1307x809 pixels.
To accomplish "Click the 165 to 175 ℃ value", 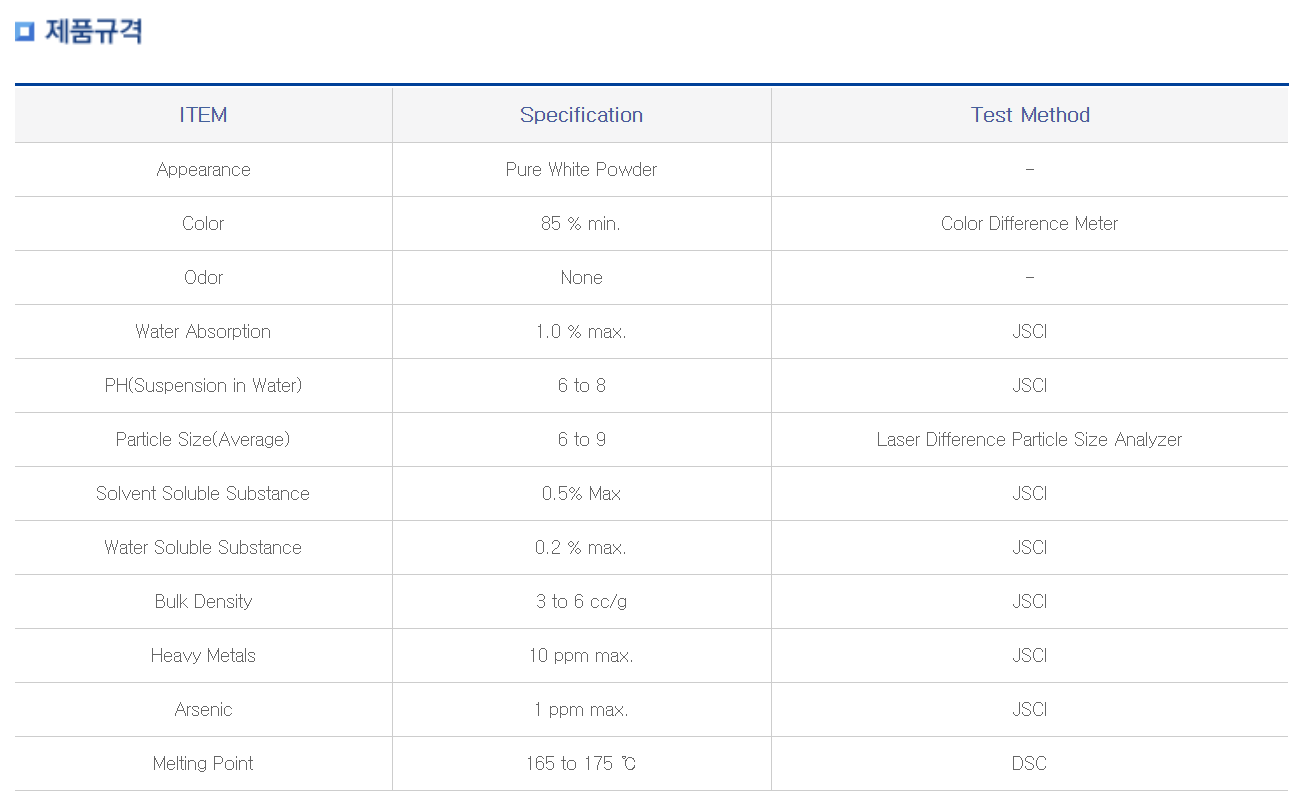I will tap(581, 764).
